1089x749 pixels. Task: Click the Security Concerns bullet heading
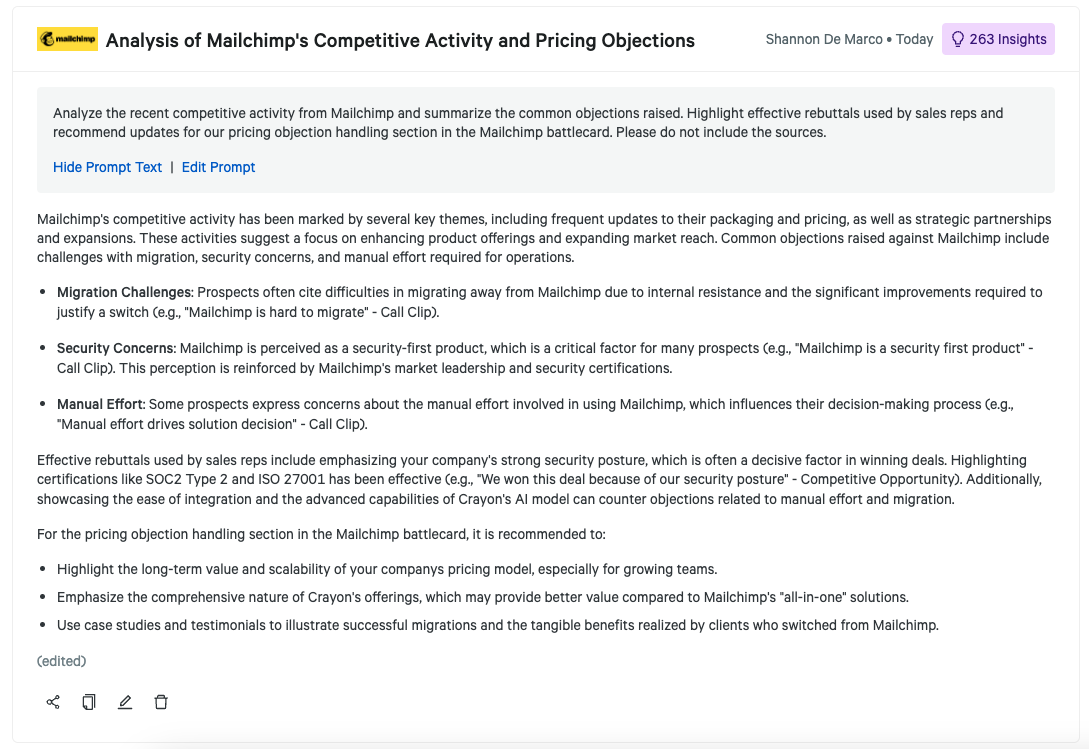coord(116,348)
